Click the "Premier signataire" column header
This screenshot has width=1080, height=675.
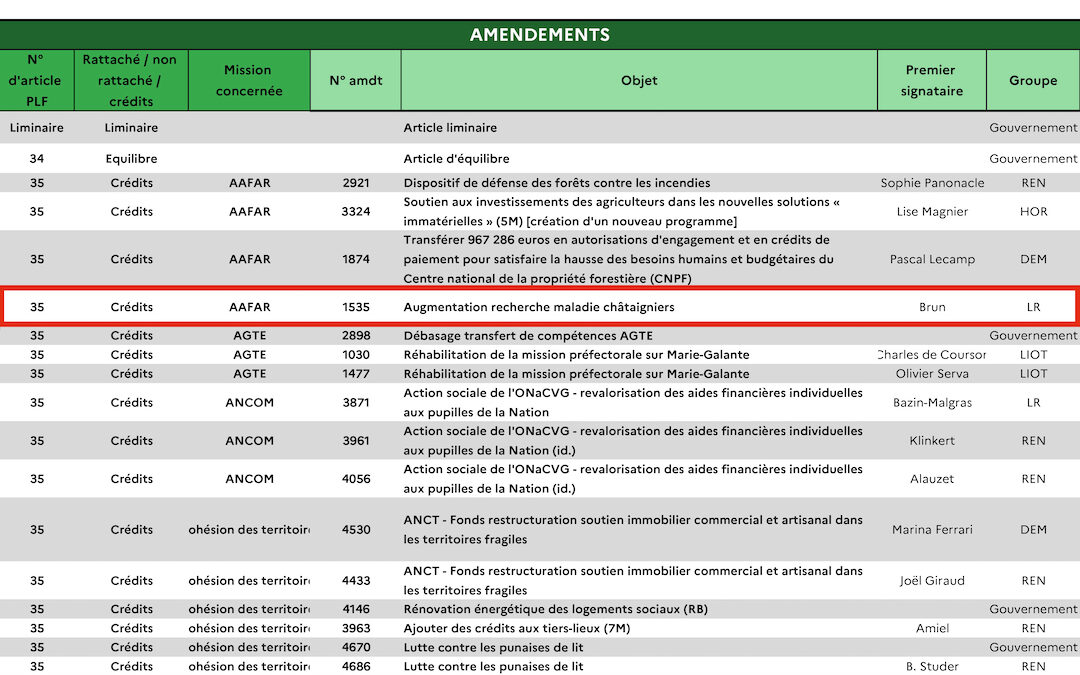[931, 80]
